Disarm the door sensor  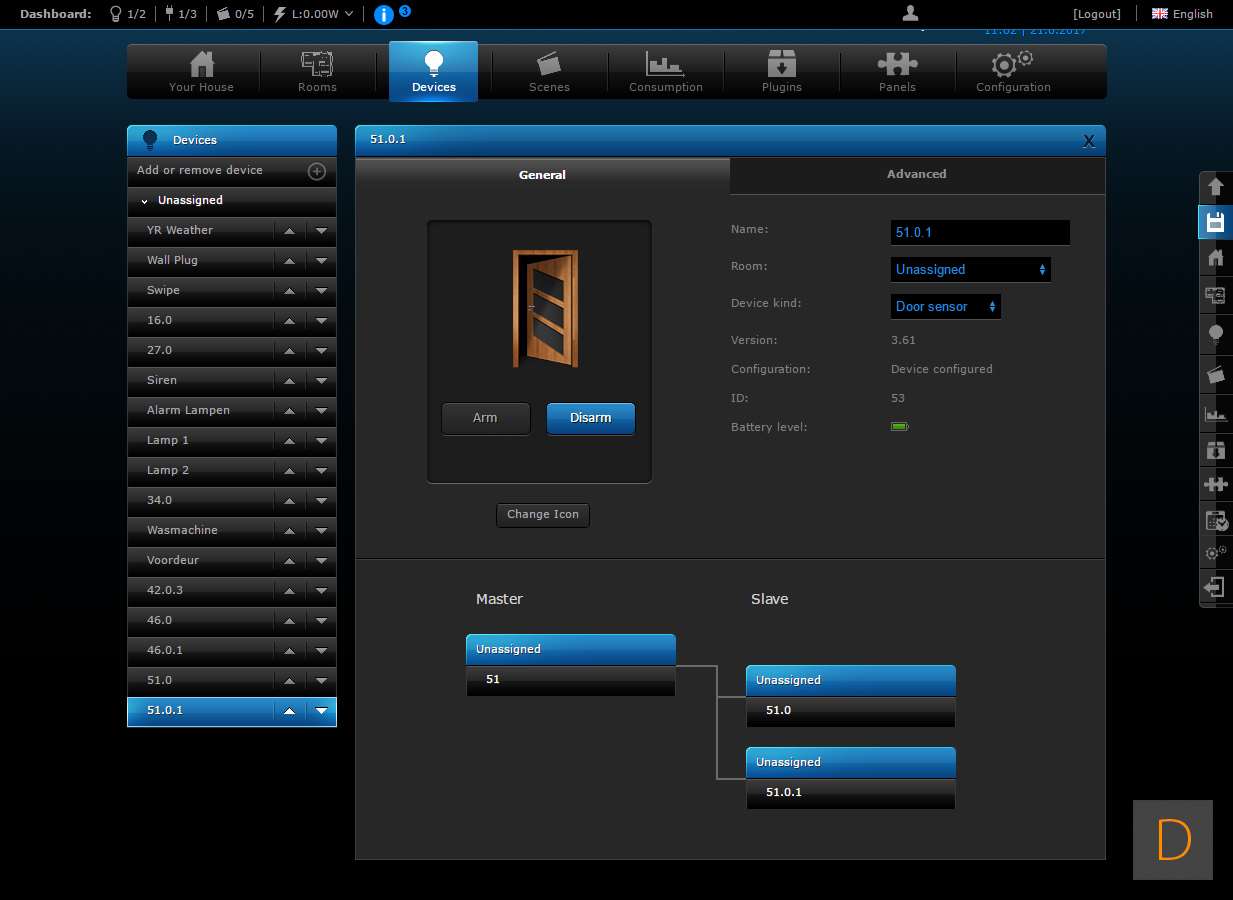(590, 418)
